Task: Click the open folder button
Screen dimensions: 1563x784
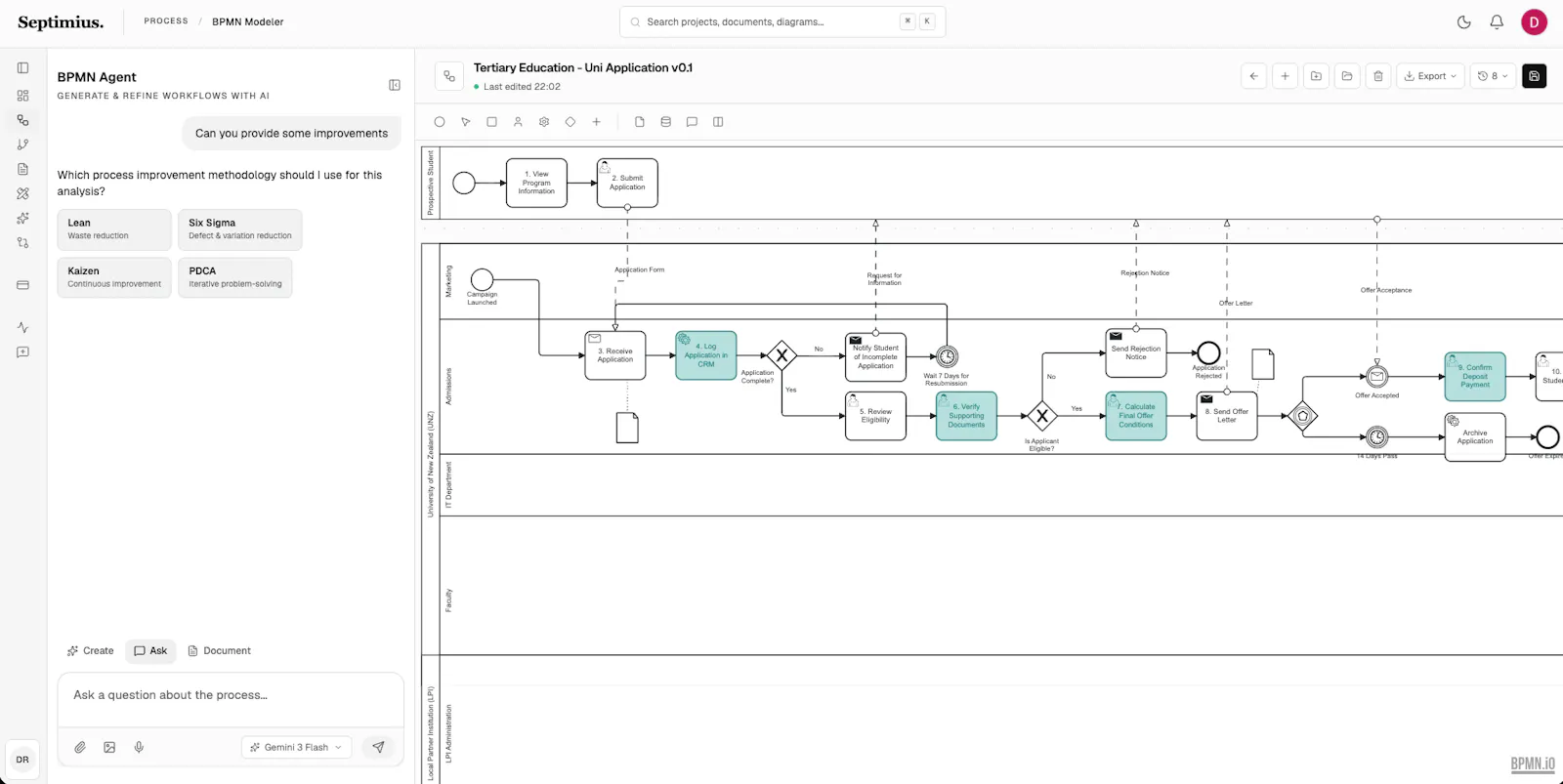Action: pyautogui.click(x=1347, y=76)
